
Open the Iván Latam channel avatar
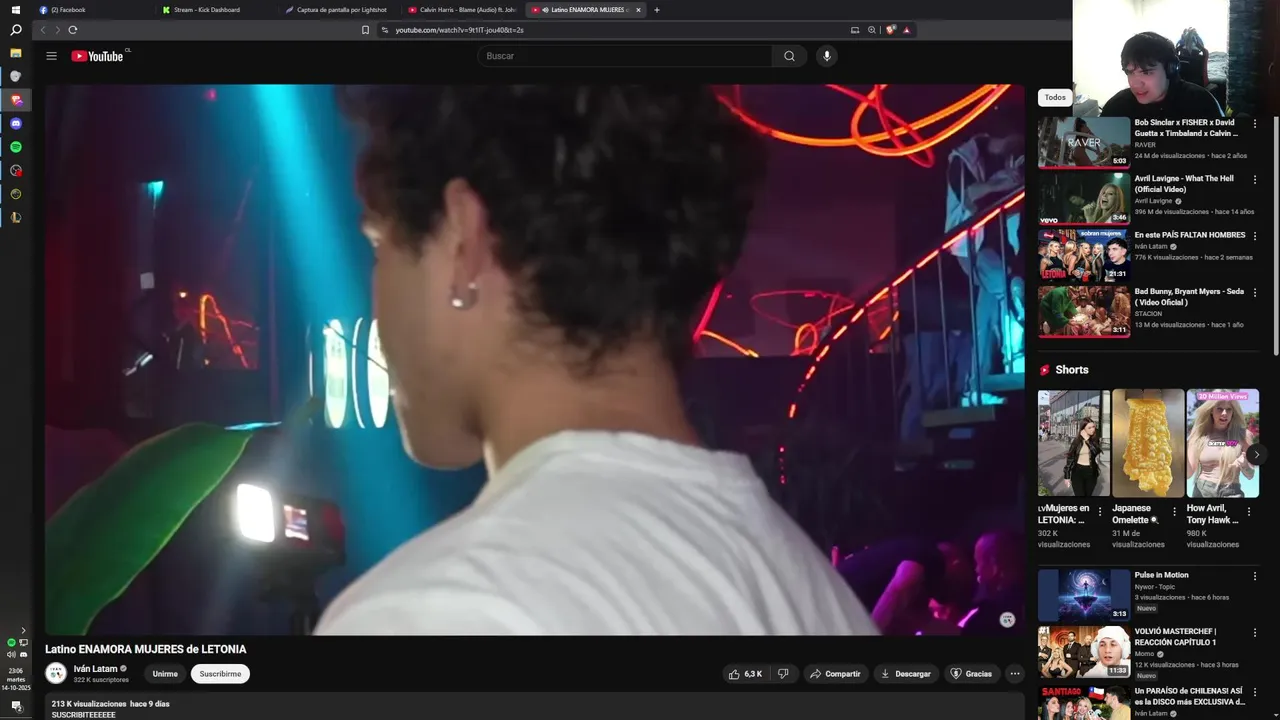pyautogui.click(x=56, y=674)
